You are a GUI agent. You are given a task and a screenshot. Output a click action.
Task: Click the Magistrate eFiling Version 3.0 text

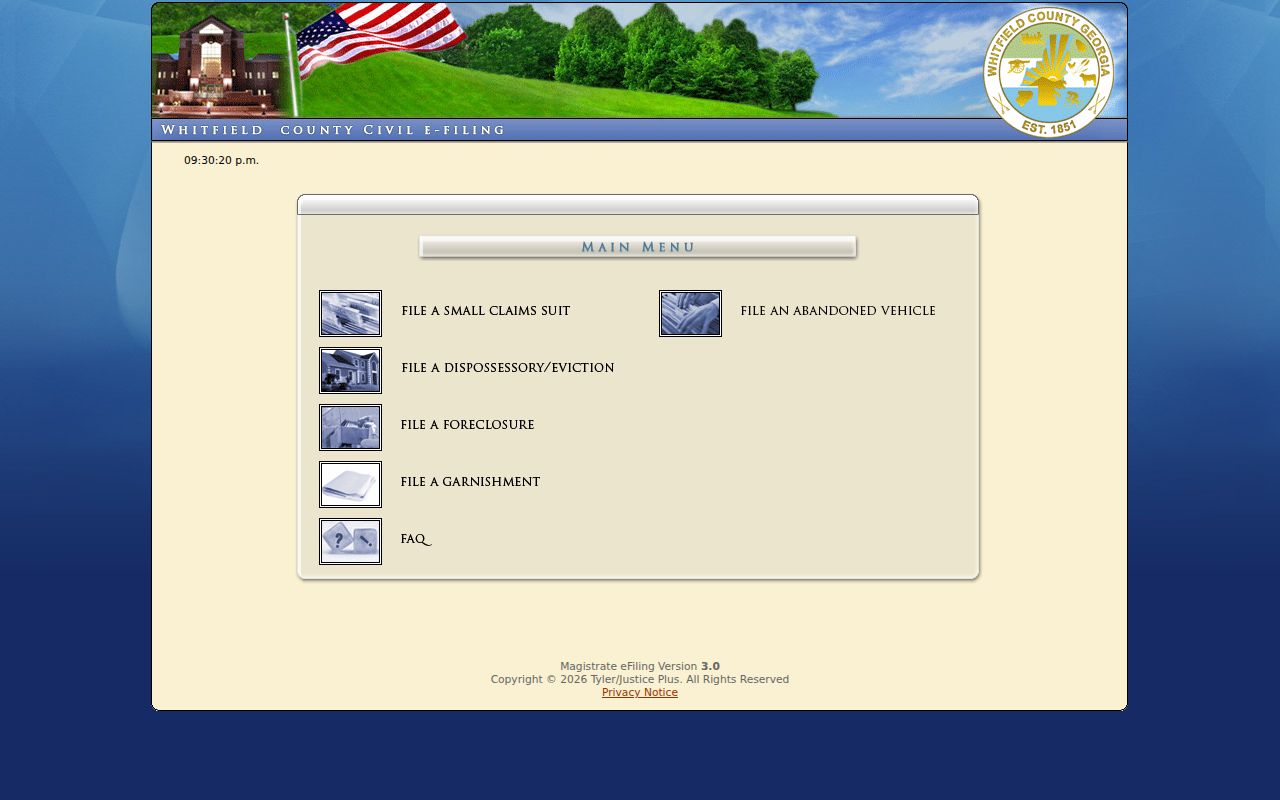click(x=640, y=666)
